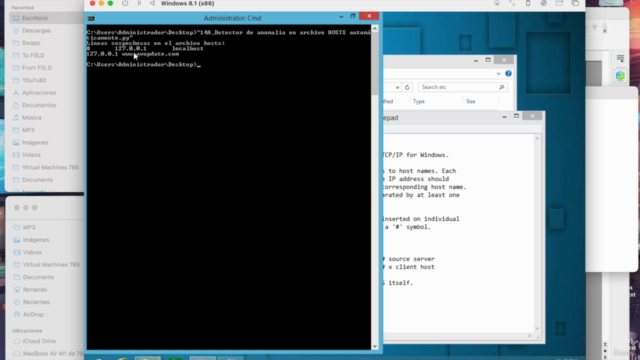Click the VM power button in the toolbar
Viewport: 640px width, 360px height.
(125, 3)
